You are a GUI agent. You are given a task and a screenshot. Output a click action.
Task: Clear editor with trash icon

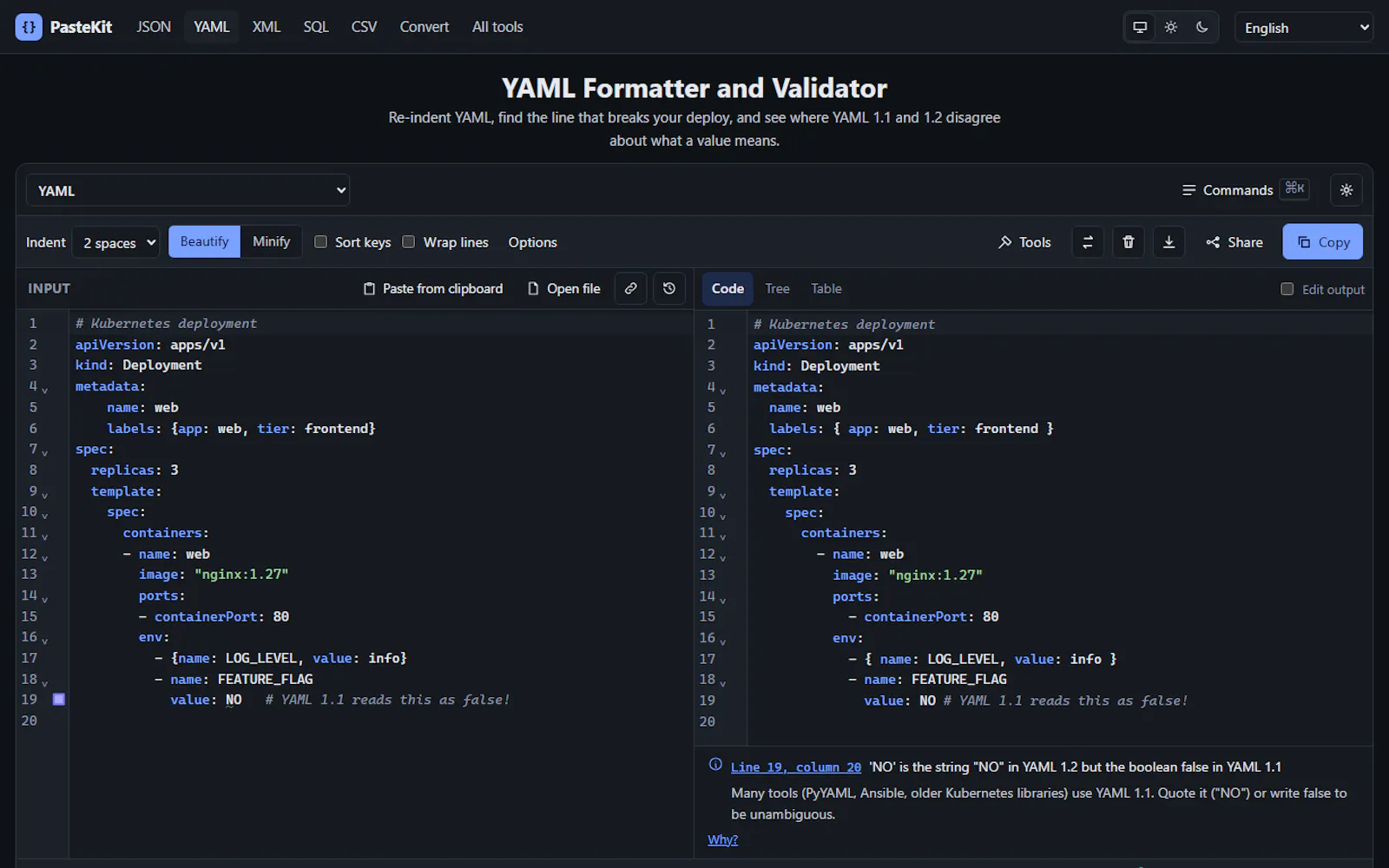click(1129, 242)
